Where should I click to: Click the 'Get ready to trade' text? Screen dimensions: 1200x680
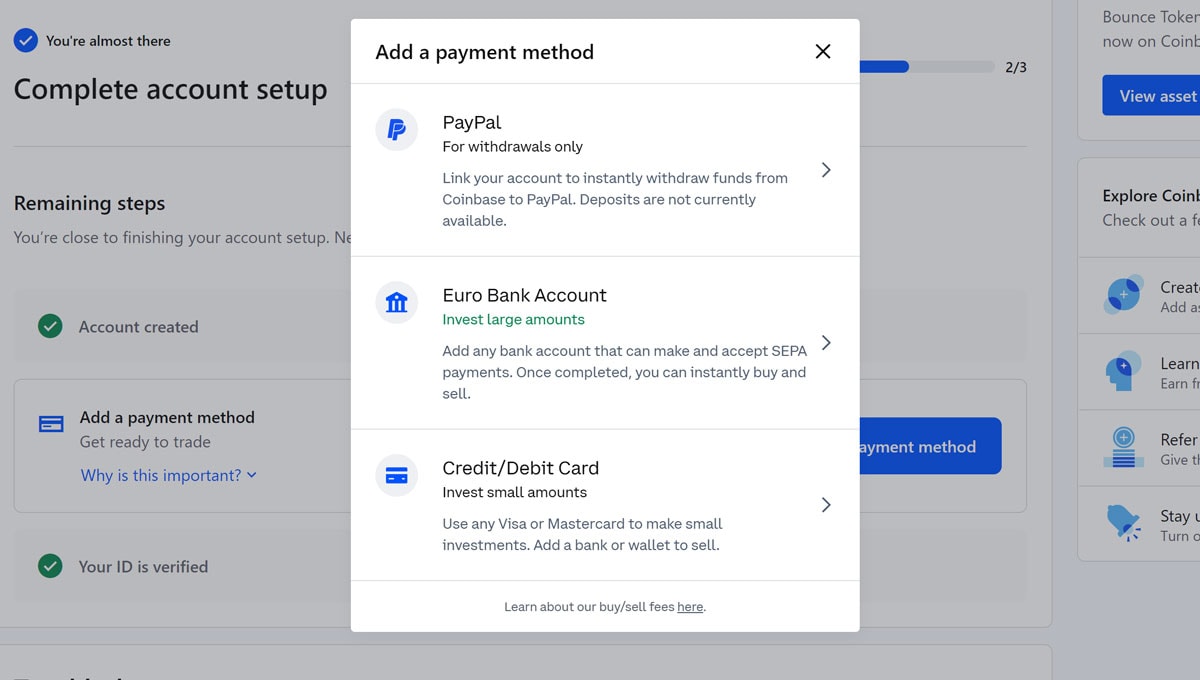pos(145,442)
